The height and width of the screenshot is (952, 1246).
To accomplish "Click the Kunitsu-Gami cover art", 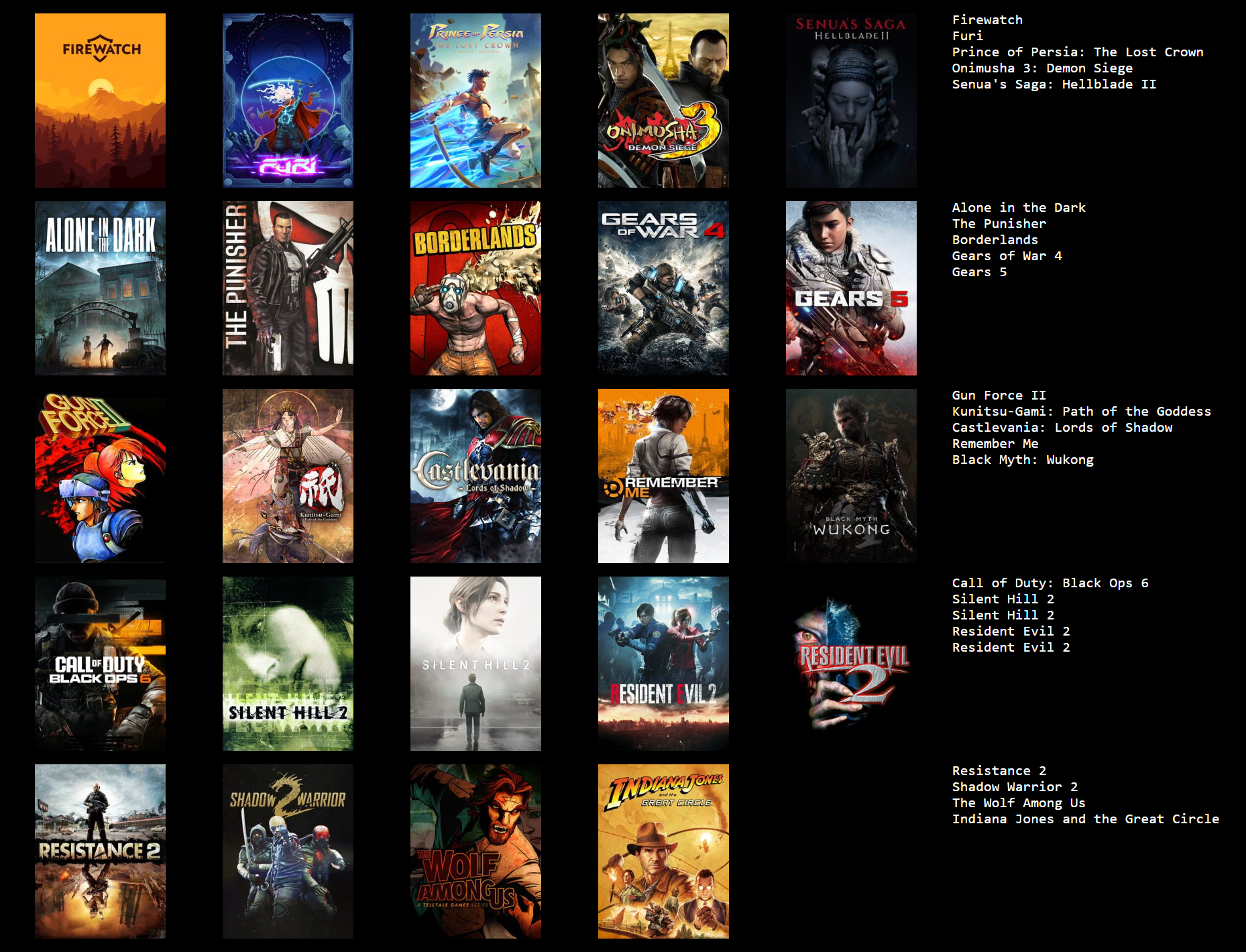I will pos(288,476).
